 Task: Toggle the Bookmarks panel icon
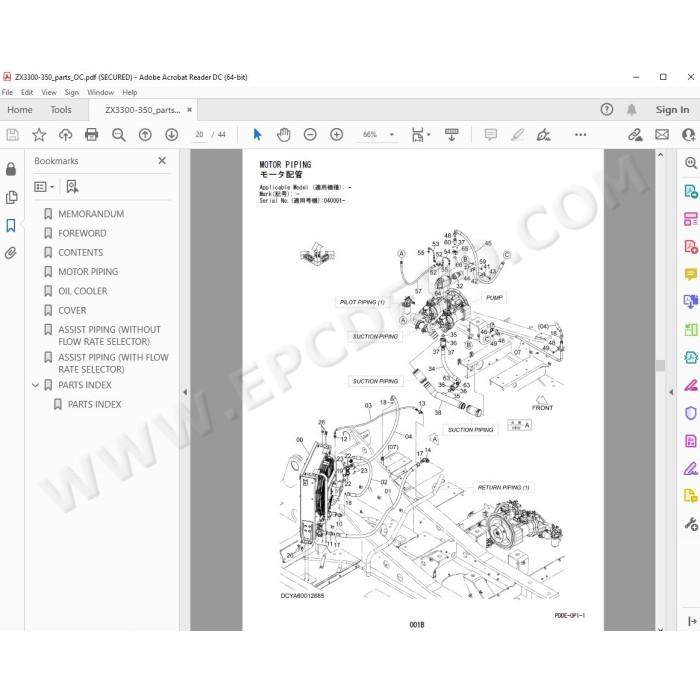pos(11,225)
